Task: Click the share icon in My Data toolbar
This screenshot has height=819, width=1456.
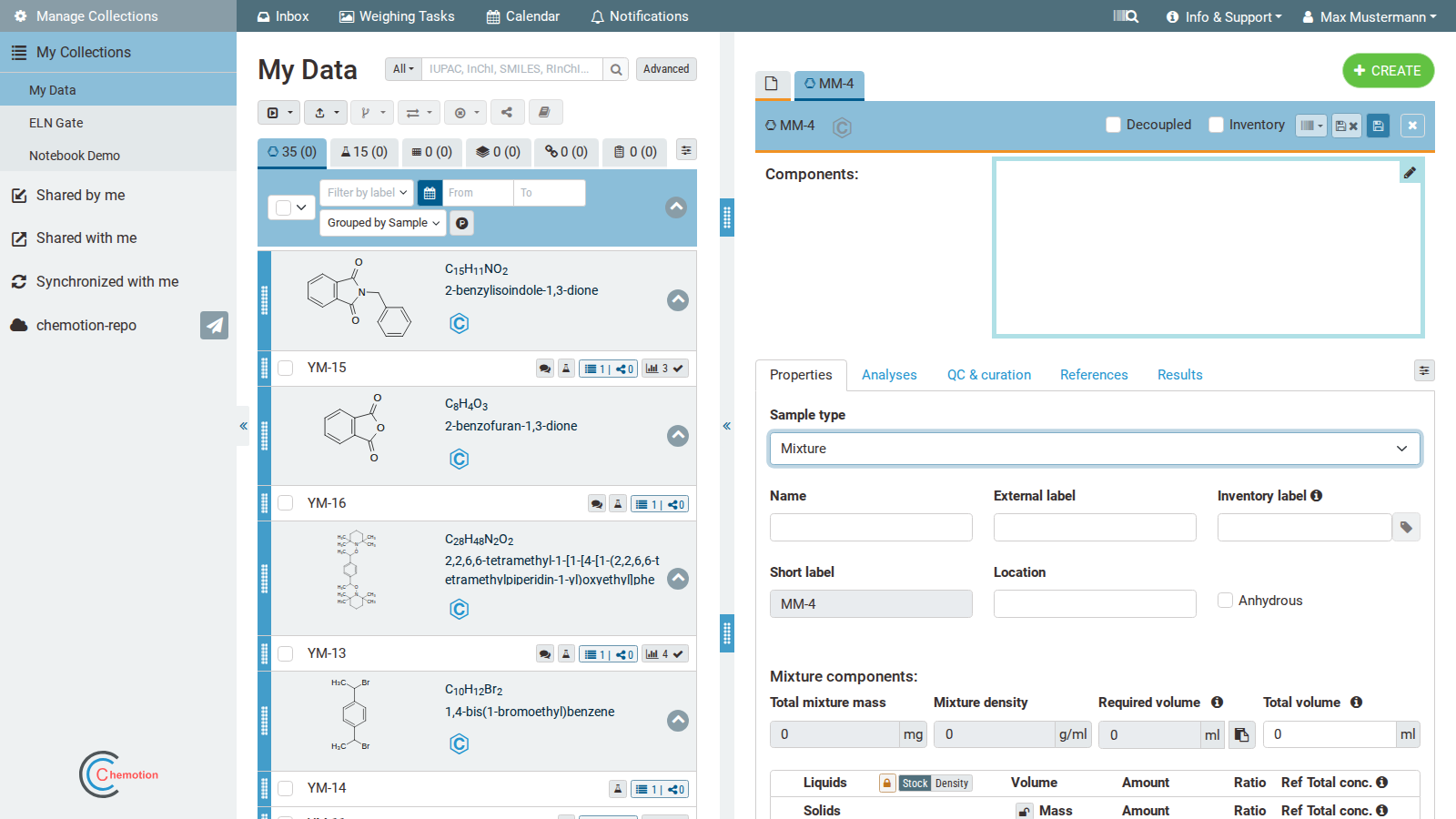Action: 507,113
